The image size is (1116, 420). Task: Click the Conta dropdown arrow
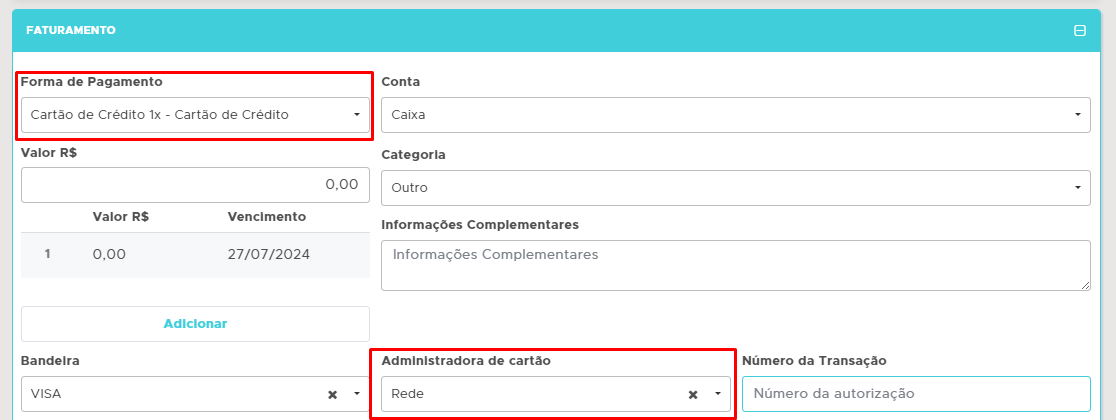[x=1077, y=115]
